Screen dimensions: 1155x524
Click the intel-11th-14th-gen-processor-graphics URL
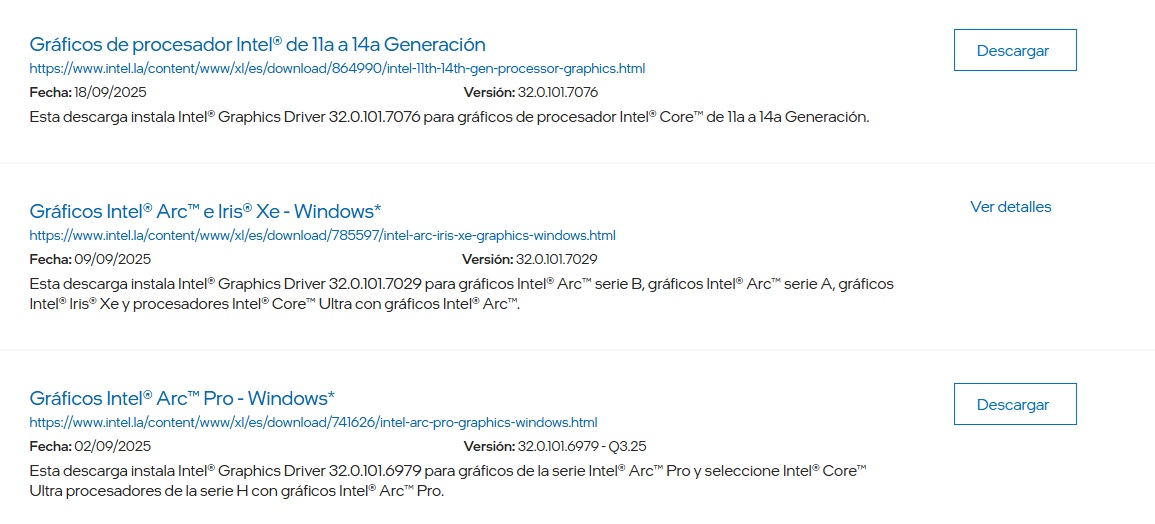click(337, 69)
